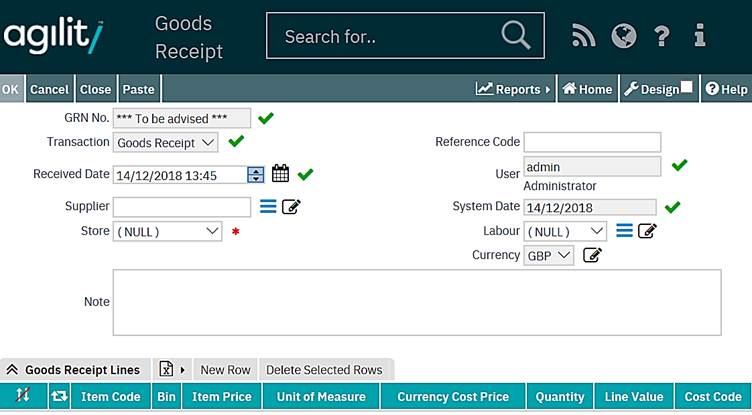Go to Home from the toolbar
The image size is (752, 415).
click(x=587, y=89)
